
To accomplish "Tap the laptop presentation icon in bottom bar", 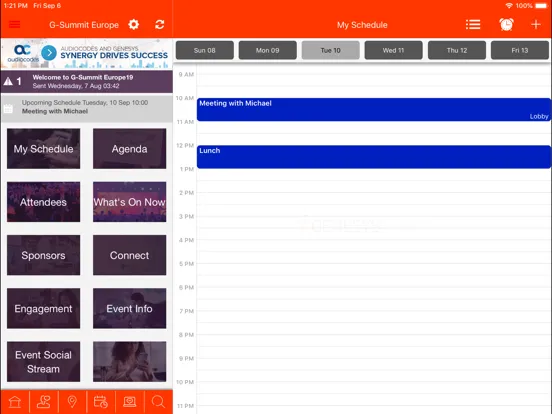I will coord(130,402).
